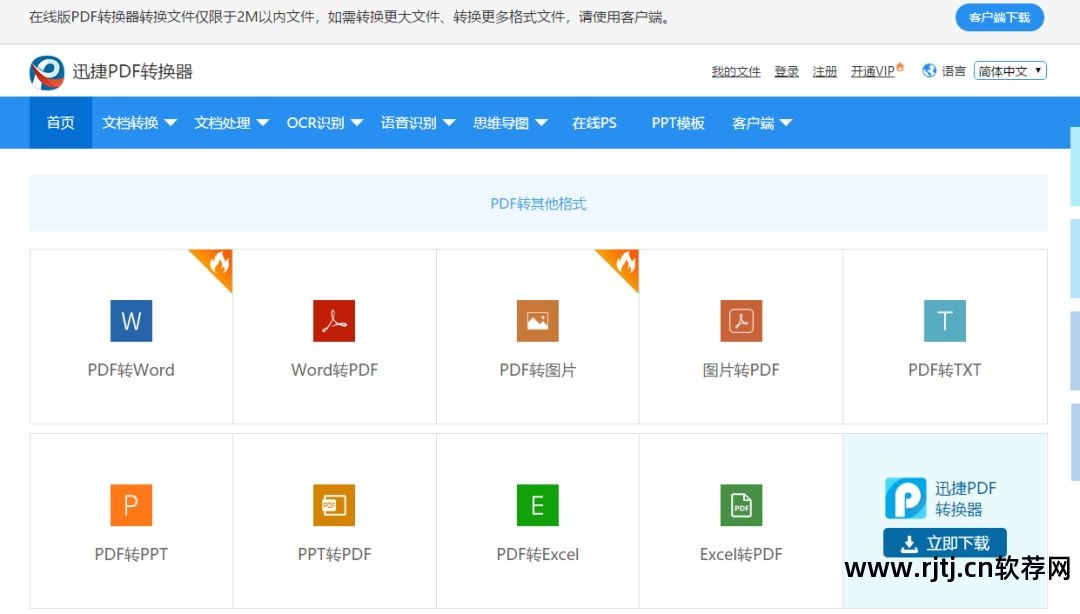Switch to the 首页 tab

coord(60,122)
